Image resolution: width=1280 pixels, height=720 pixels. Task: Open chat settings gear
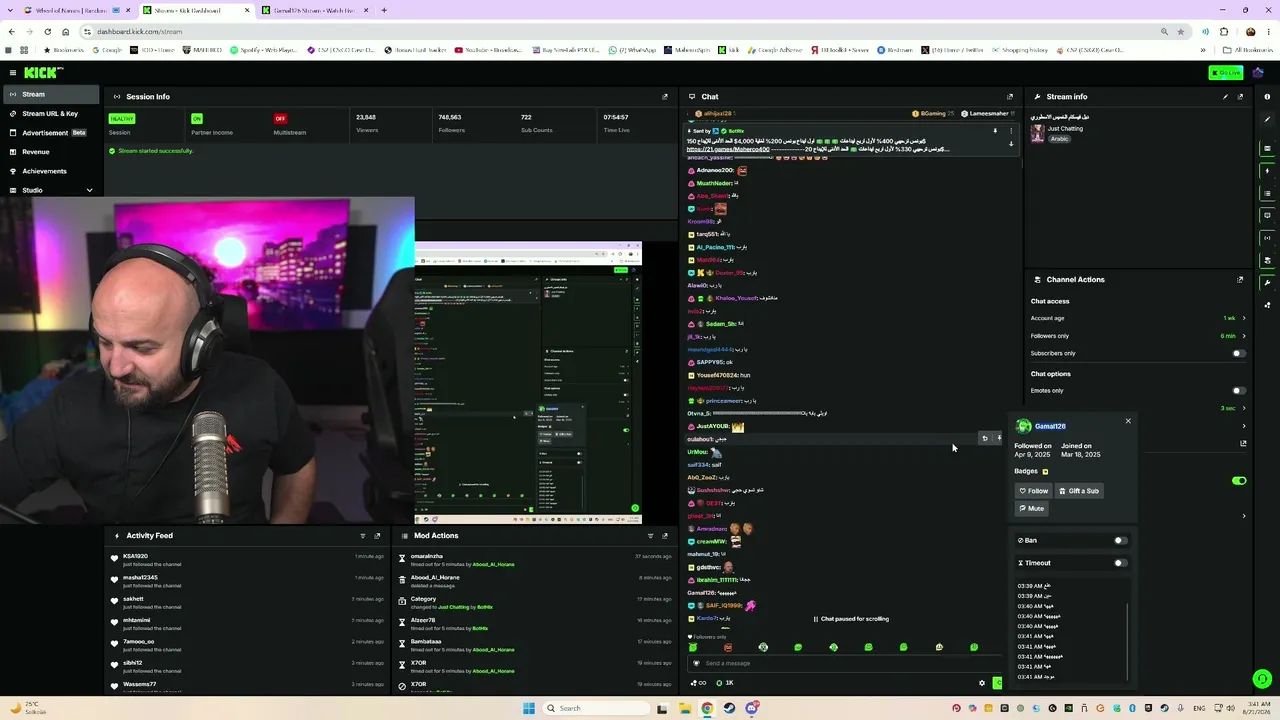coord(982,683)
